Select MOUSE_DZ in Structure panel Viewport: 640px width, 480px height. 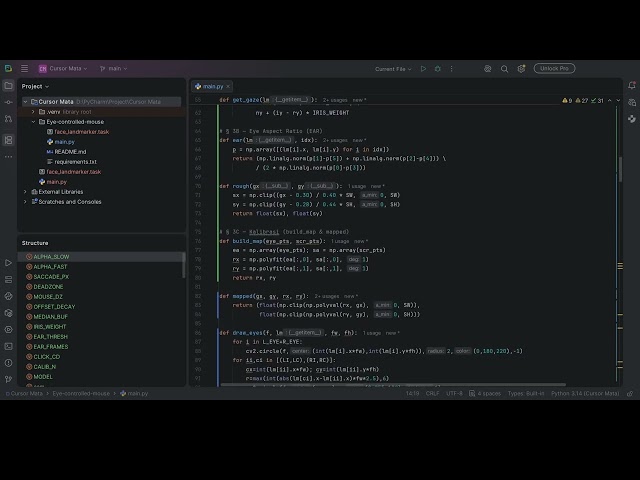point(48,297)
